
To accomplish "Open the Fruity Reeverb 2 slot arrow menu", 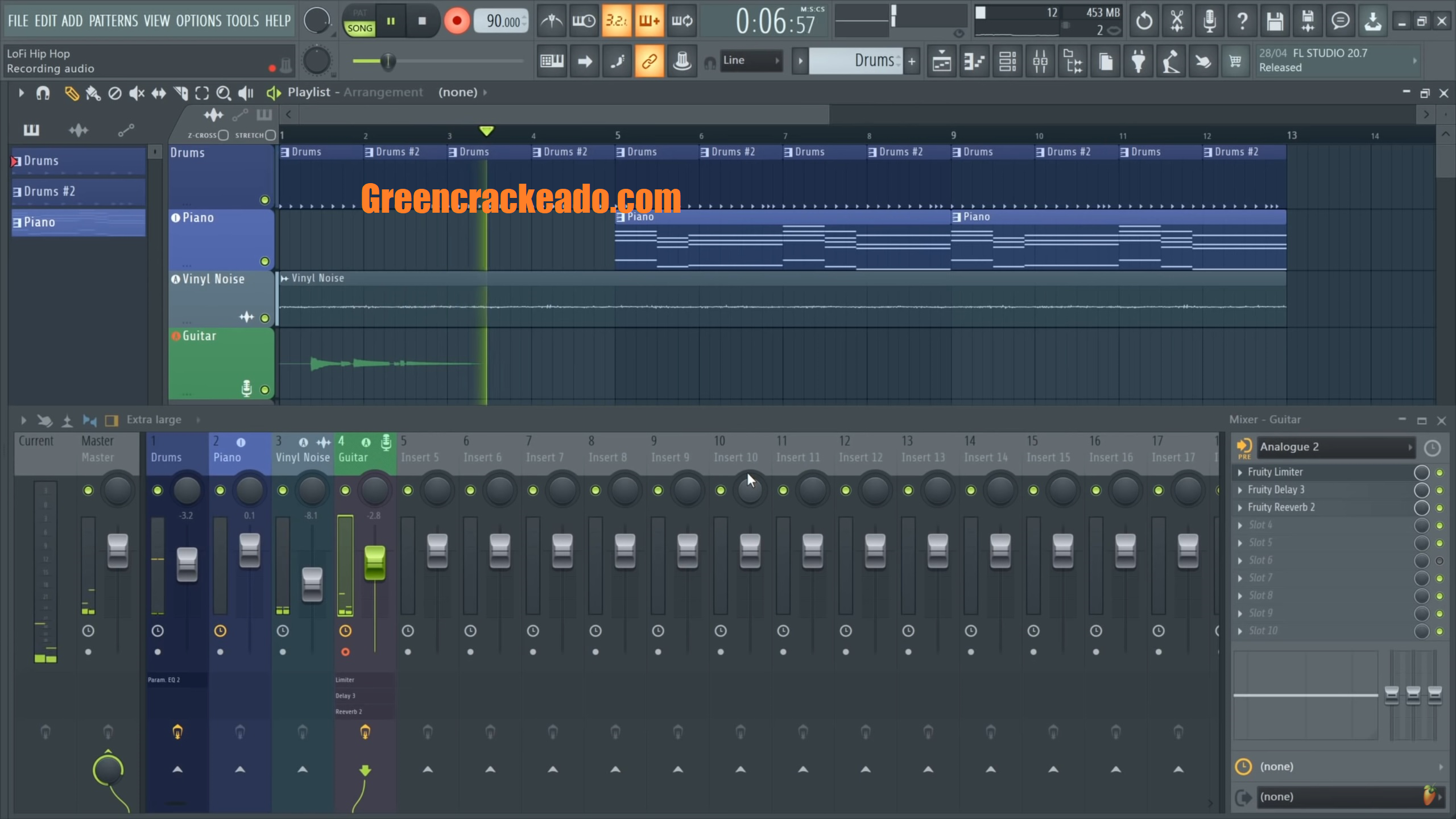I will click(1240, 507).
